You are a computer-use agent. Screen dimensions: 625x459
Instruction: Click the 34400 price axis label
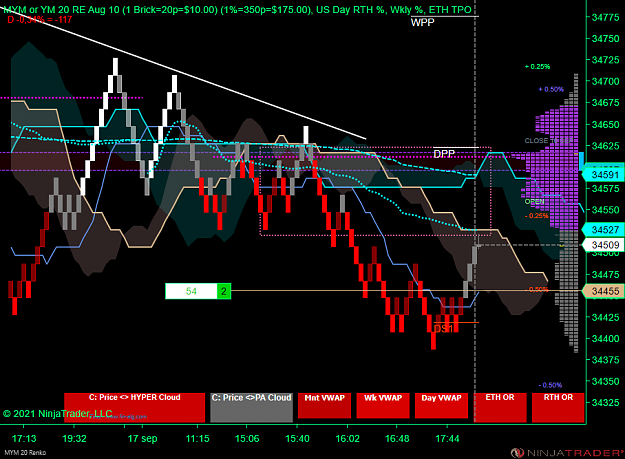coord(605,339)
